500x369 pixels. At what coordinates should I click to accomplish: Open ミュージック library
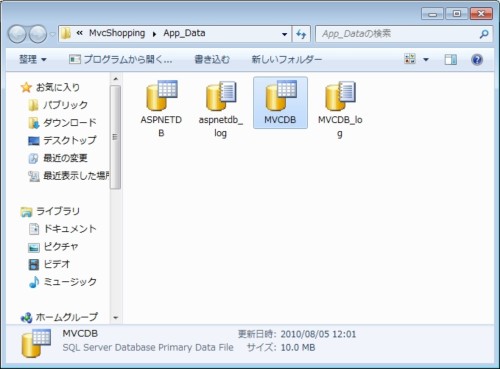[62, 282]
